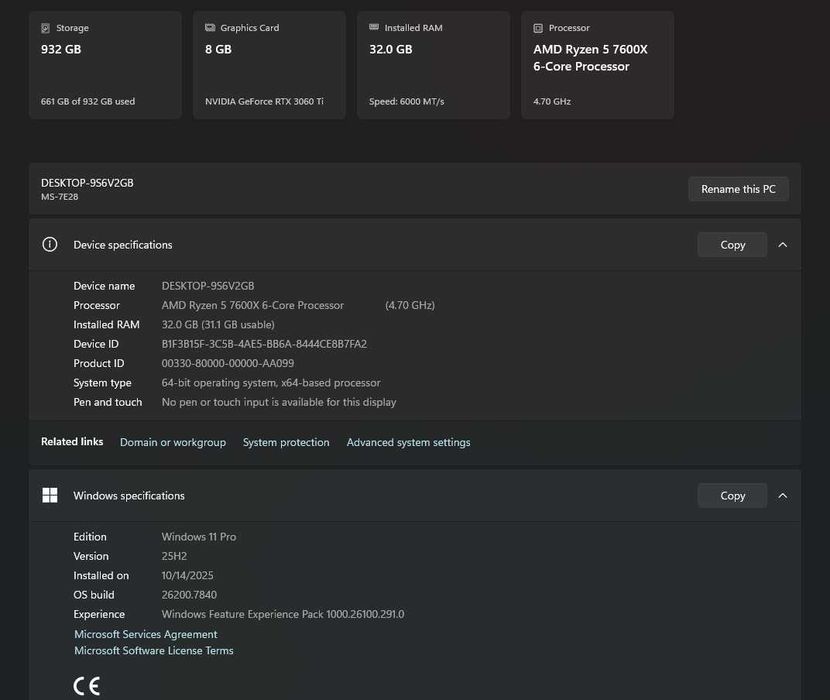Open Advanced system settings
This screenshot has width=830, height=700.
click(408, 442)
